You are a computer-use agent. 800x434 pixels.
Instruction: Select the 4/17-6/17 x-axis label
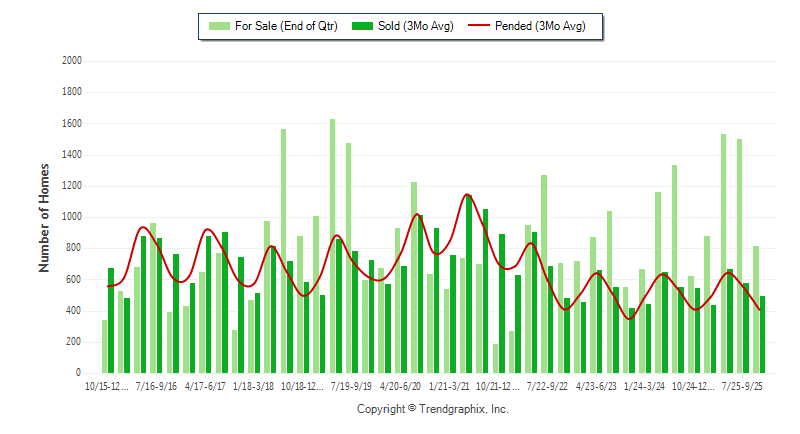coord(204,386)
